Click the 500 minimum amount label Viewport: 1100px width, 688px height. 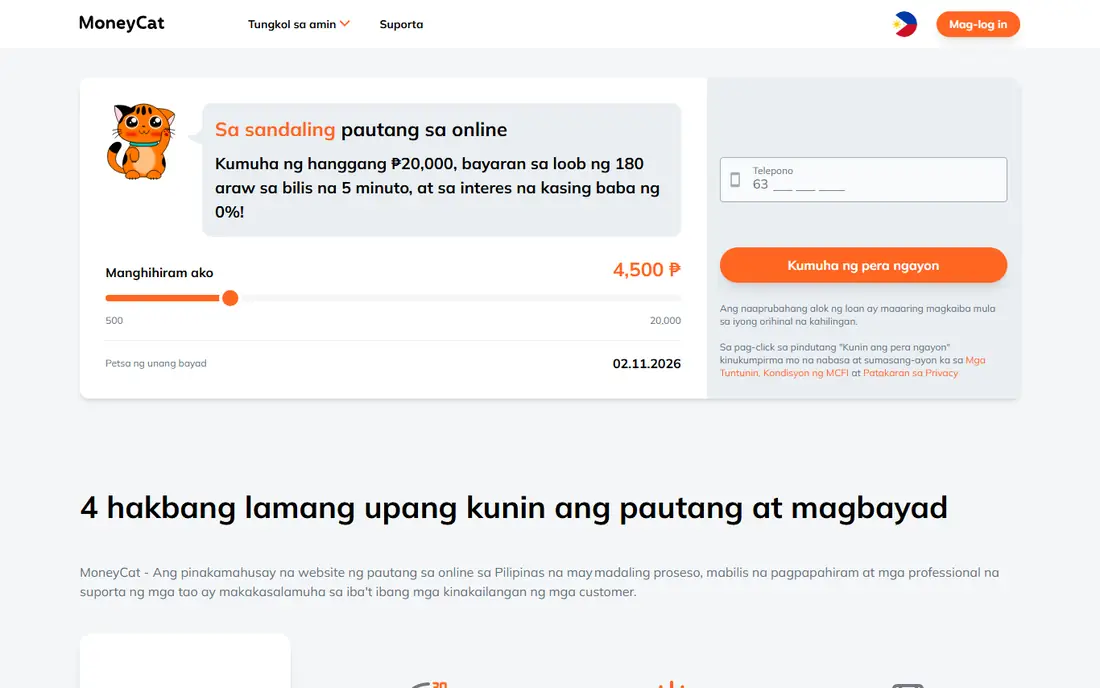pyautogui.click(x=114, y=321)
